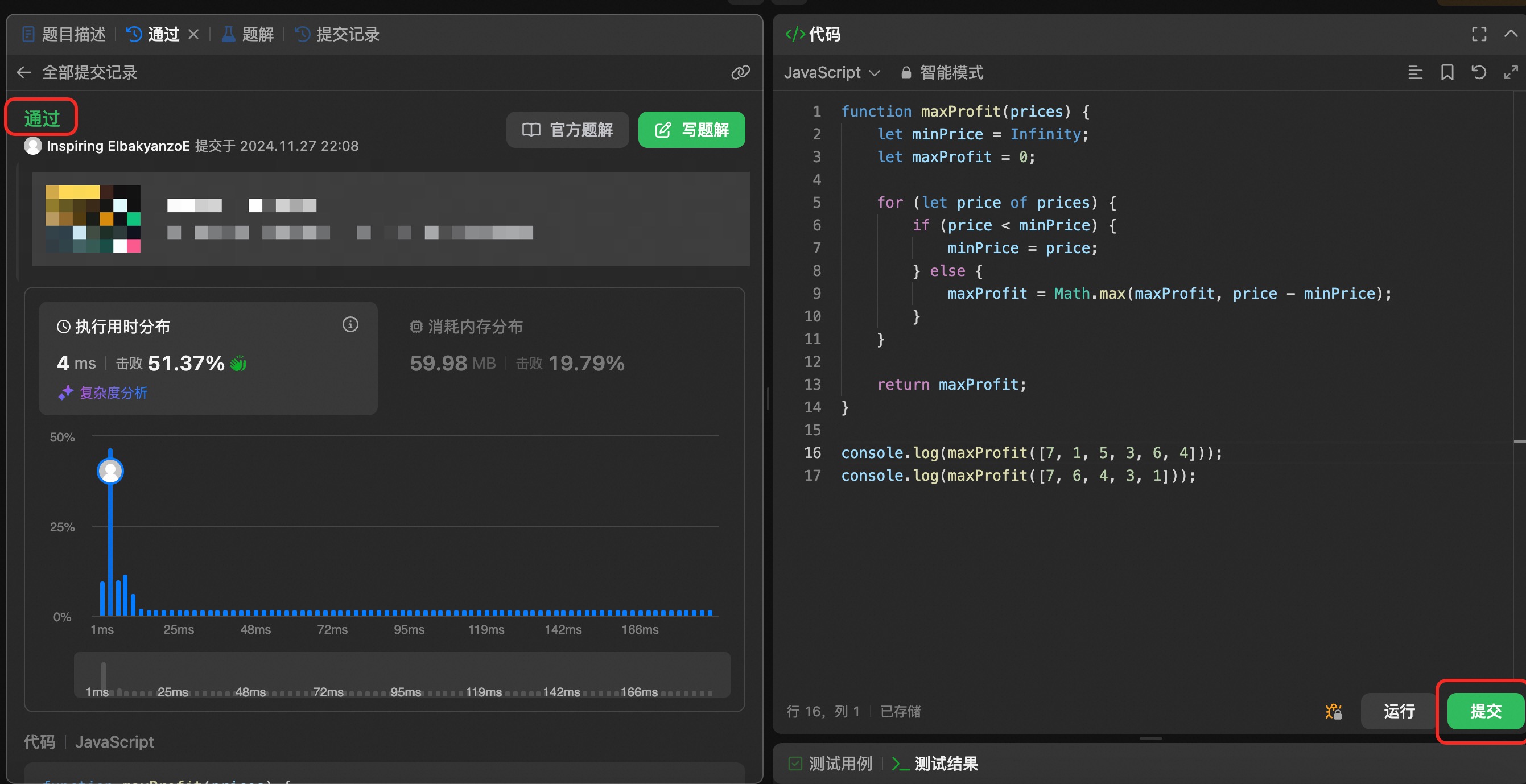
Task: Open the info icon for 执行用时分布
Action: pyautogui.click(x=350, y=324)
